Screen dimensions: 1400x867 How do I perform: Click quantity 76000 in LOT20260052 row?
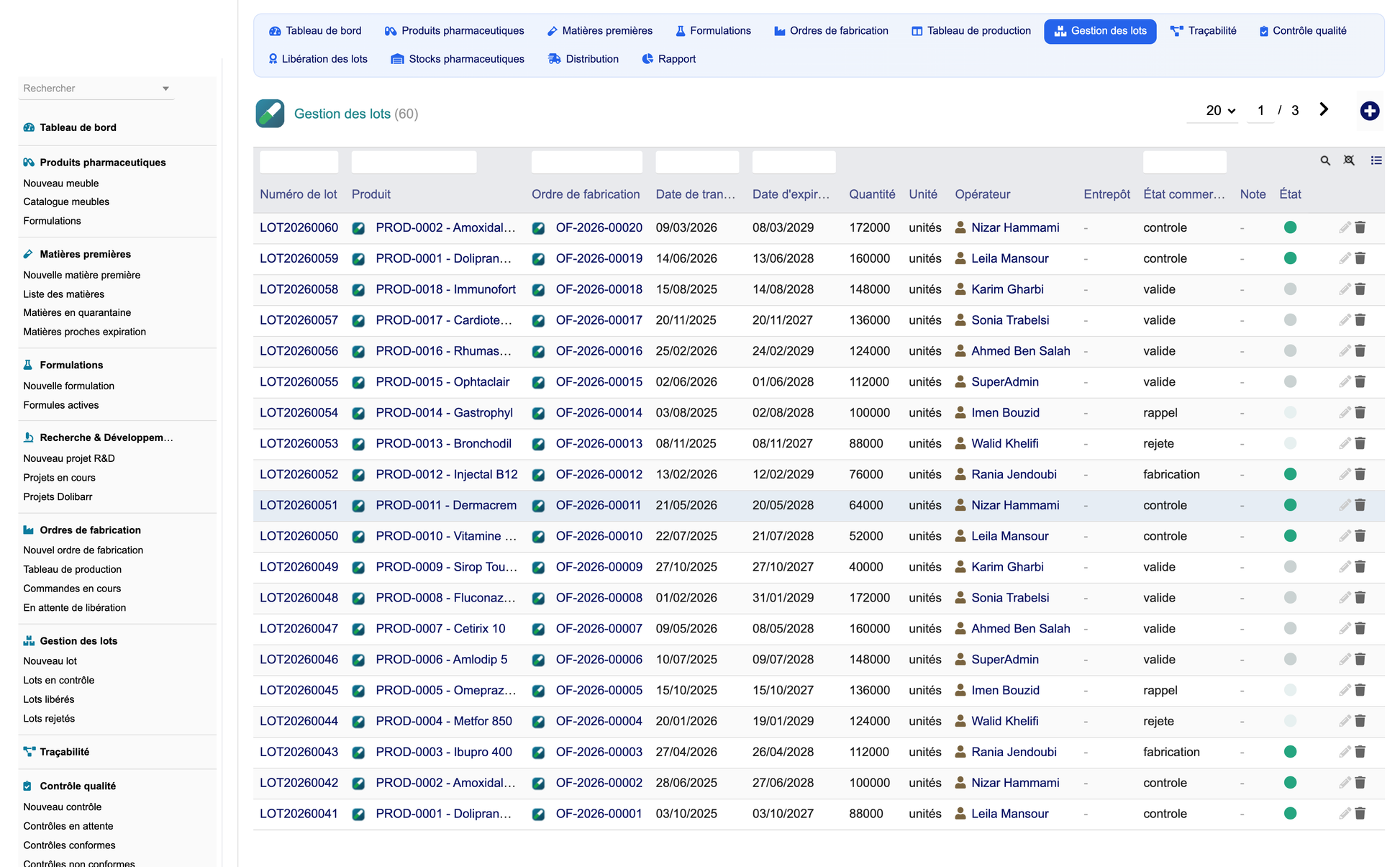tap(865, 474)
